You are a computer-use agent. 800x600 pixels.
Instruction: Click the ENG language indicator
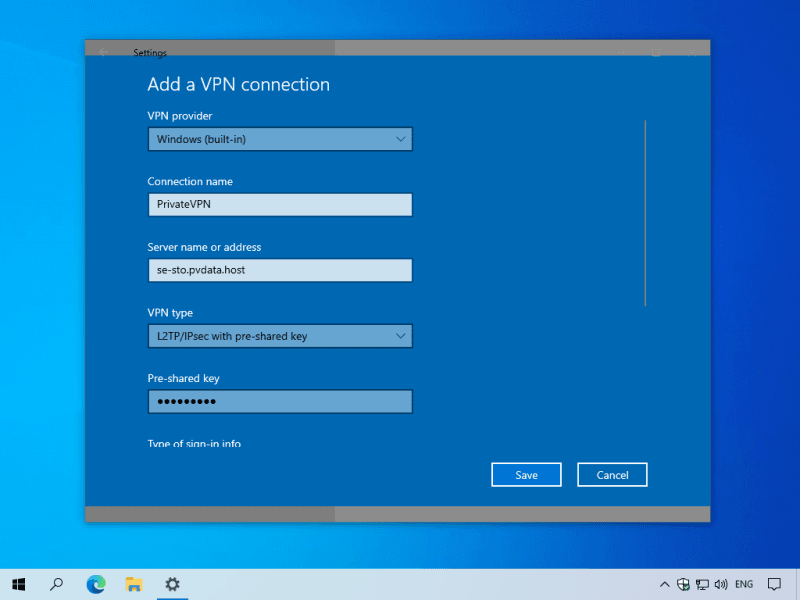744,584
